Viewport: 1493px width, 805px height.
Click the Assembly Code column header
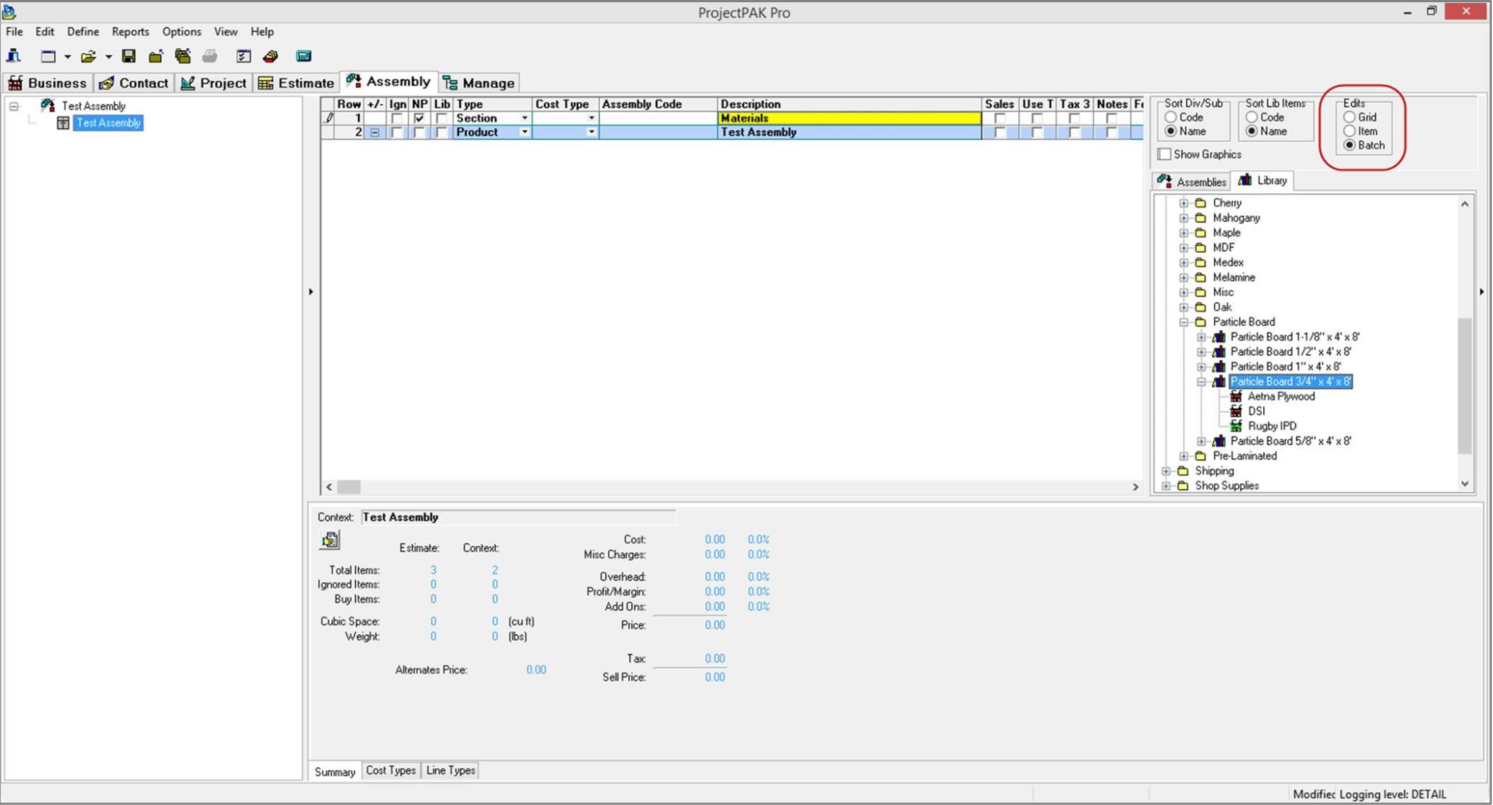pos(658,104)
